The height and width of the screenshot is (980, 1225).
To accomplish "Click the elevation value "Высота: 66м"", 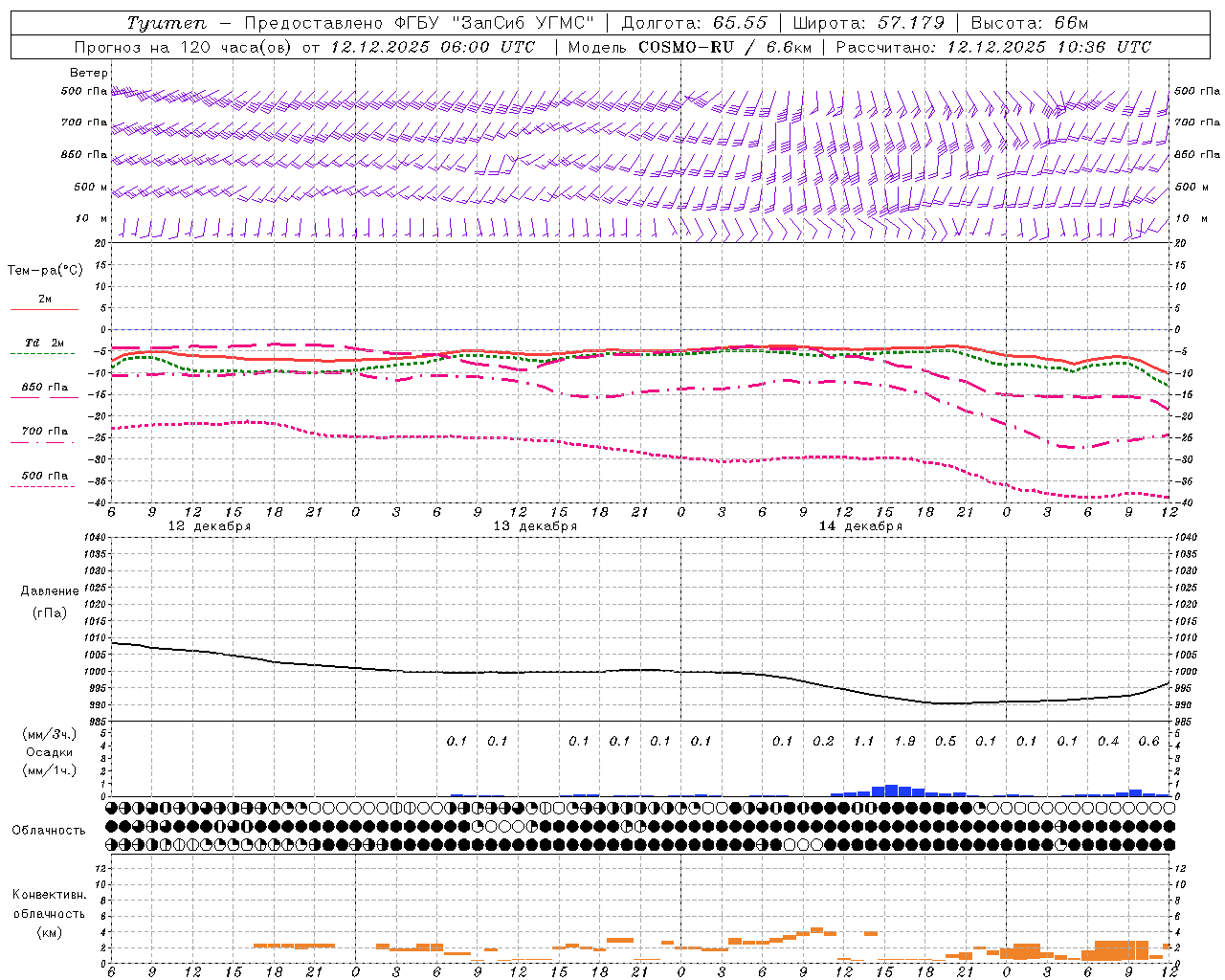I will click(1030, 23).
